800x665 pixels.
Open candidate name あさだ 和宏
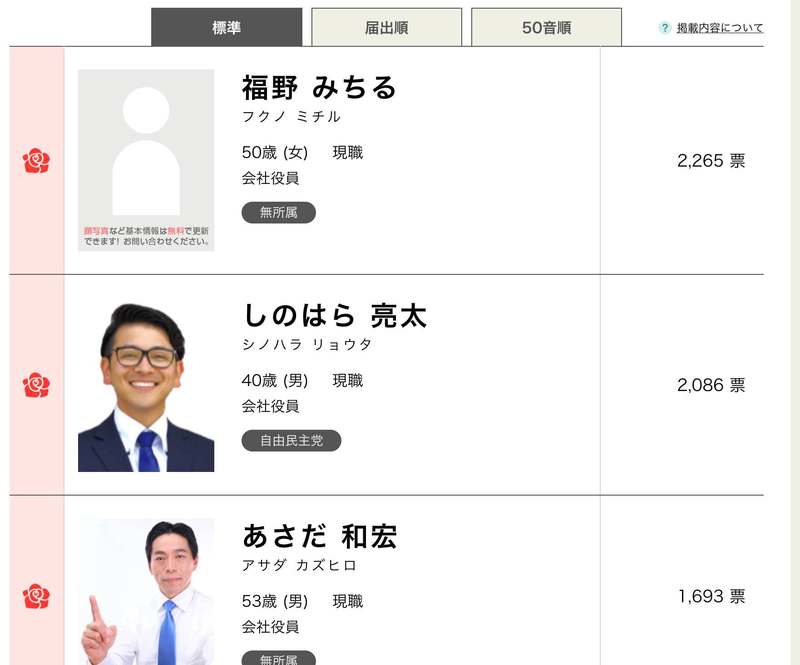319,536
